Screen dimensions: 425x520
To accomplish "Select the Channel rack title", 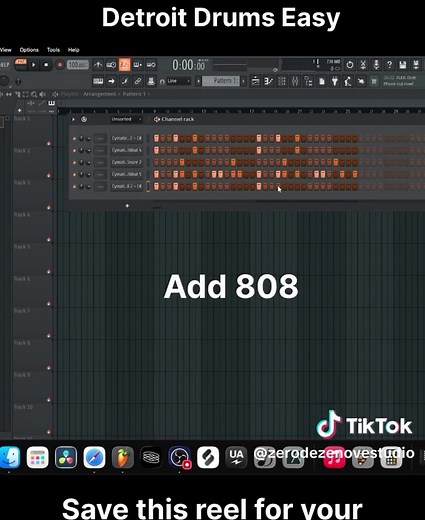I will 178,119.
